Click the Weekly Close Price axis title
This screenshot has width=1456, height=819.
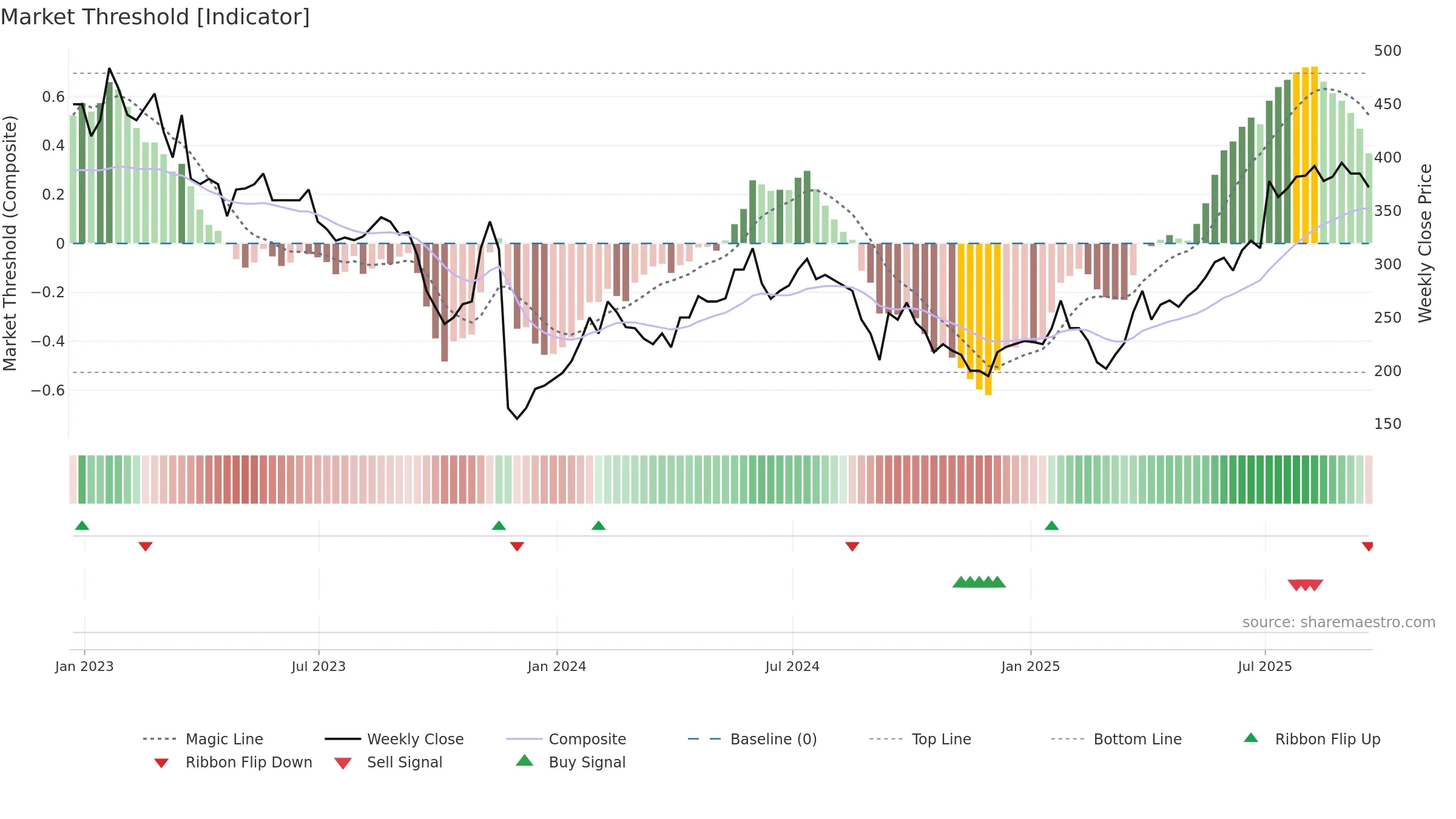click(x=1425, y=243)
